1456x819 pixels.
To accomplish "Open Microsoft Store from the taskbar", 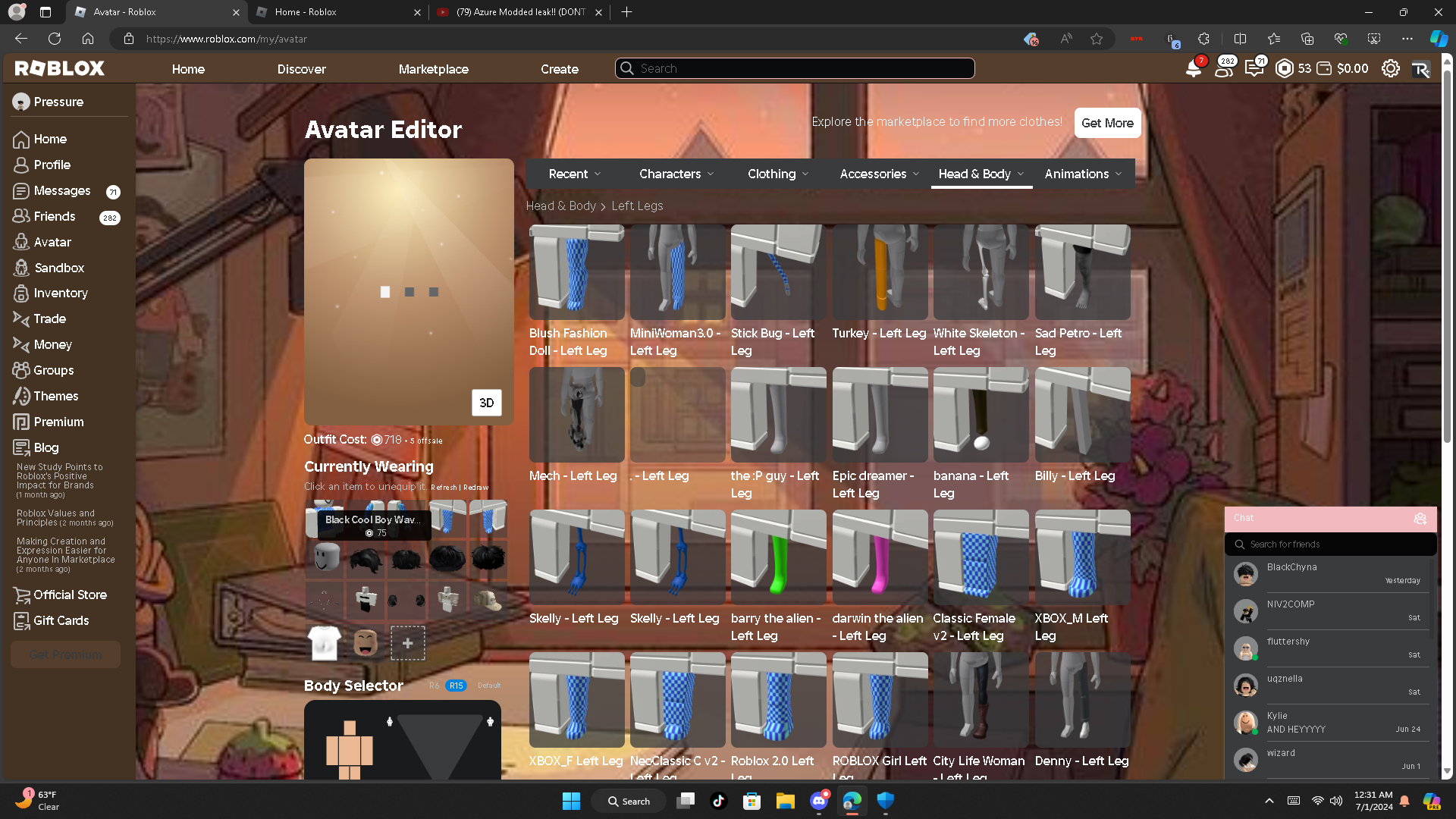I will tap(752, 801).
